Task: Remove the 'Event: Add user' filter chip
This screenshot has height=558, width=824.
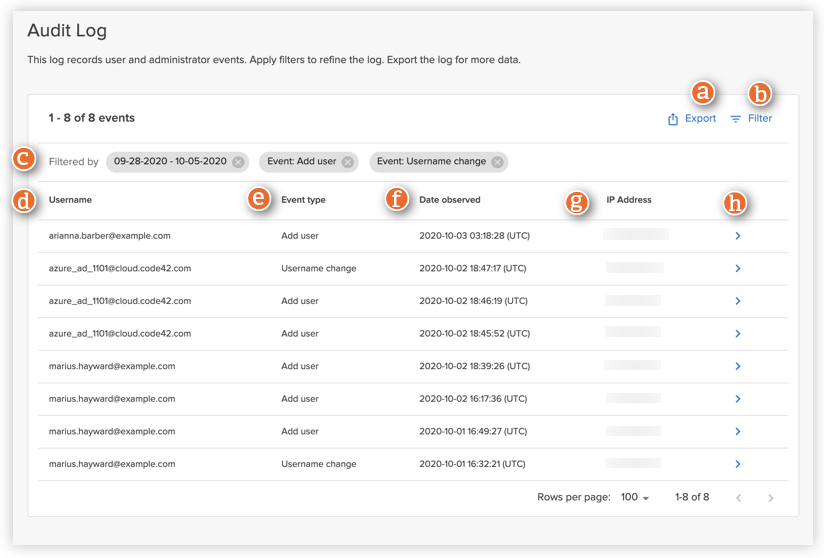Action: (x=347, y=162)
